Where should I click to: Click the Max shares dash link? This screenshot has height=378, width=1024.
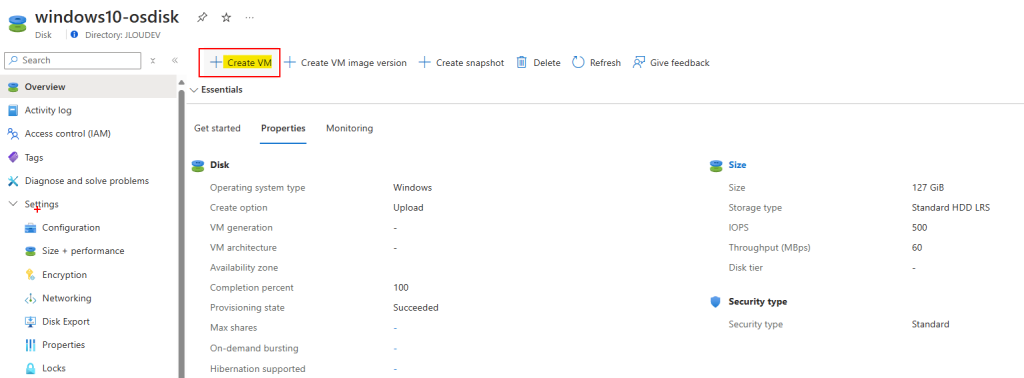[395, 328]
